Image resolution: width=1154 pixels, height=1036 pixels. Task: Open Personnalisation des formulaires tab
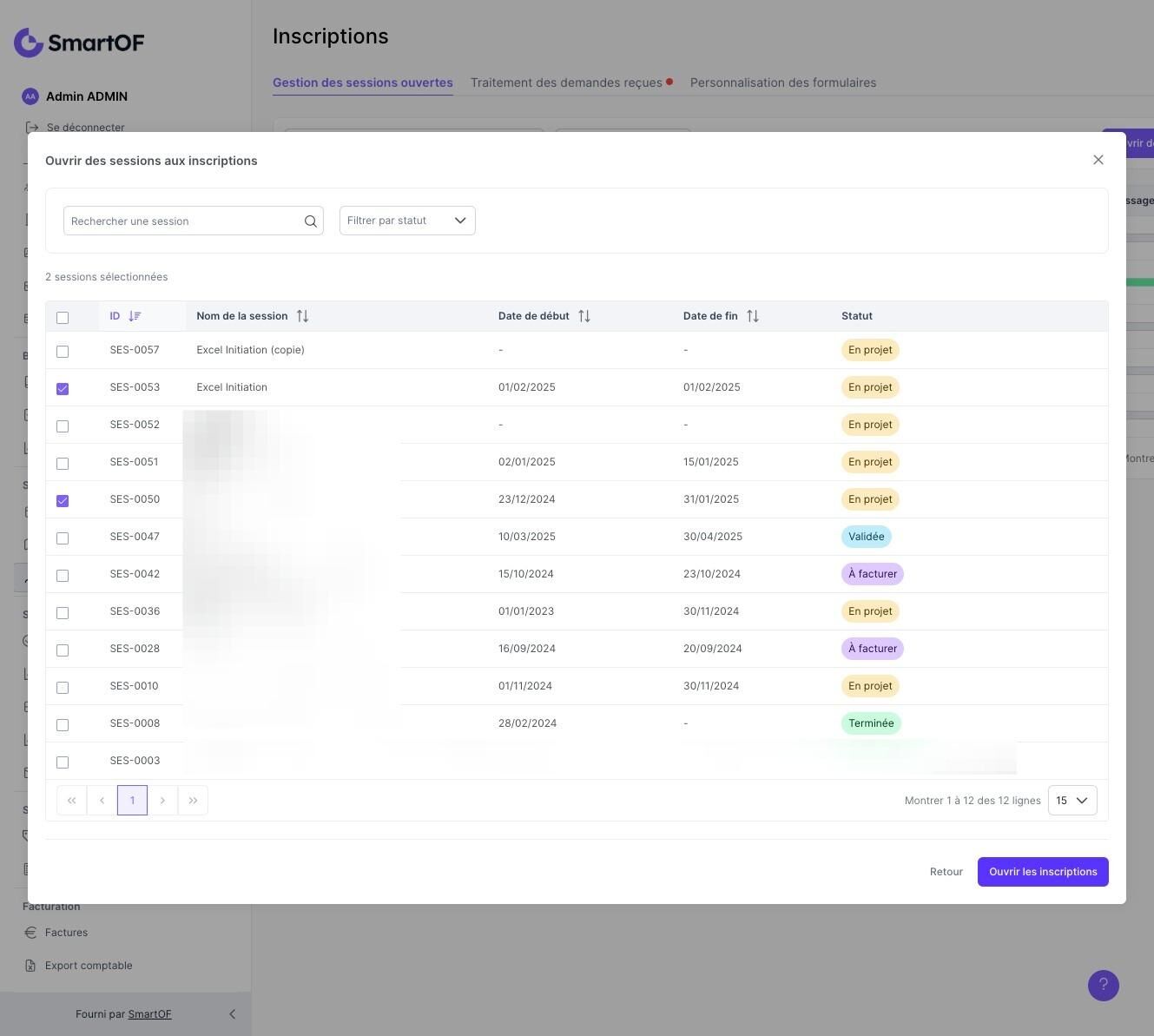point(783,82)
